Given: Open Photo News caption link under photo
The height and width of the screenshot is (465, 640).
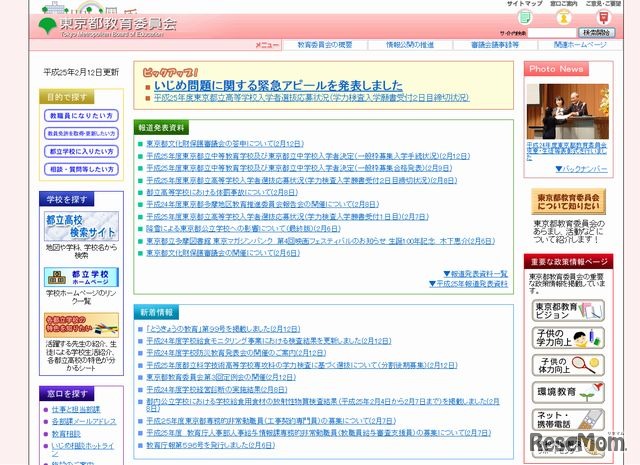Looking at the screenshot, I should [567, 151].
